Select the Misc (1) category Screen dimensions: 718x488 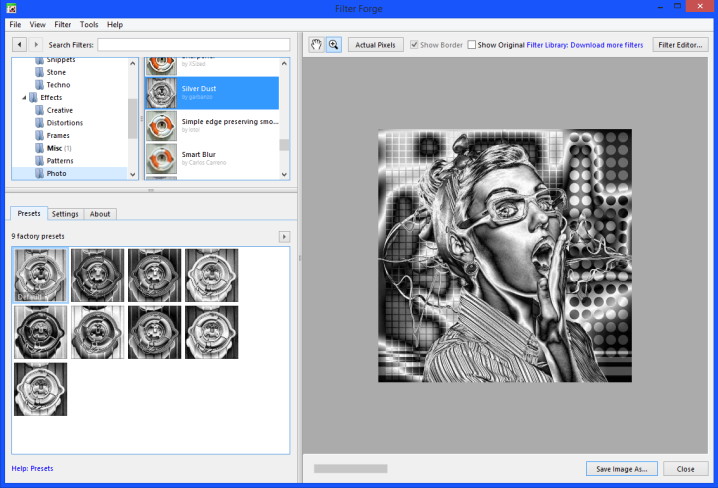[x=59, y=148]
